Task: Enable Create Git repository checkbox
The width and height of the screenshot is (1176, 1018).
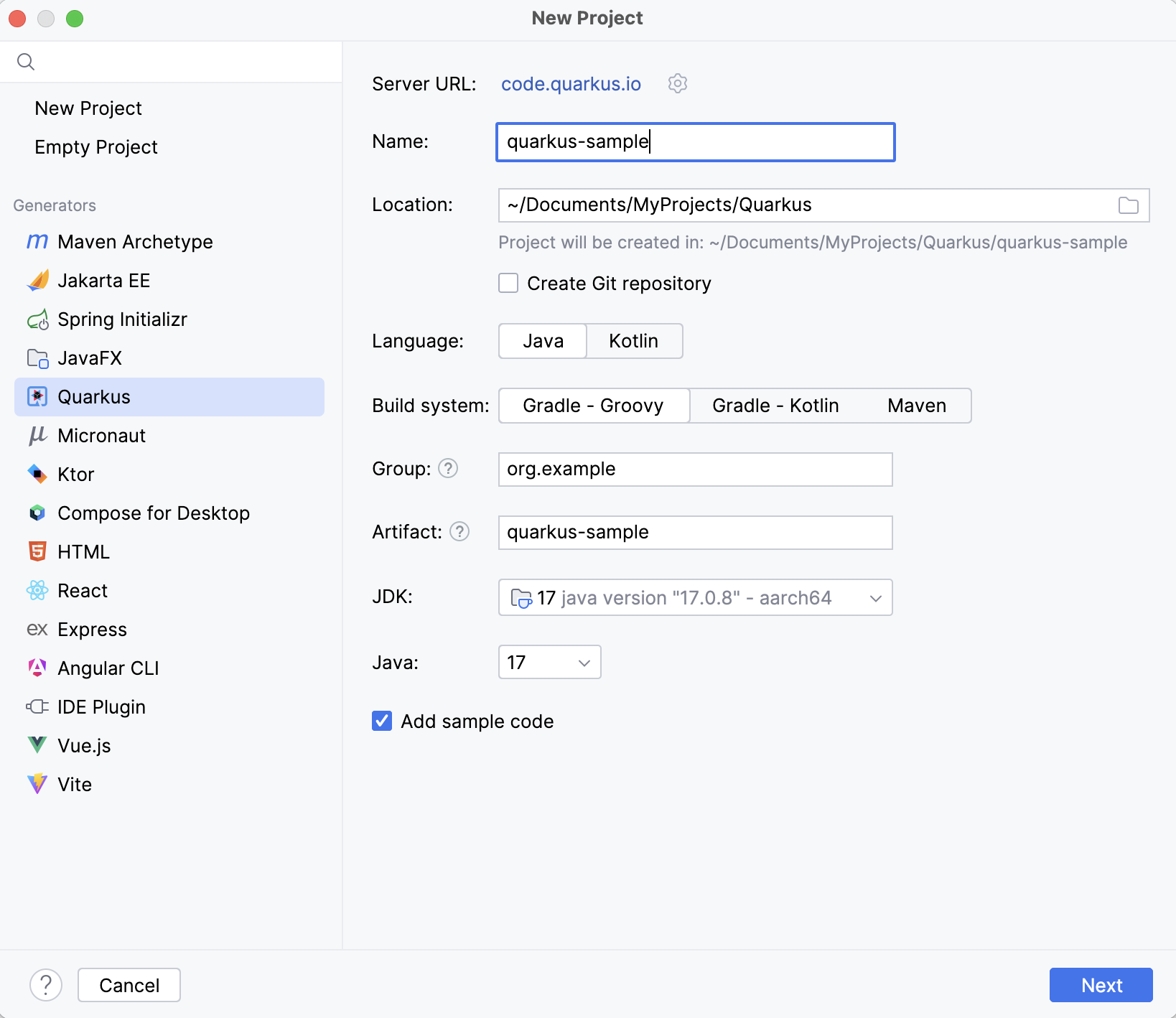Action: coord(508,283)
